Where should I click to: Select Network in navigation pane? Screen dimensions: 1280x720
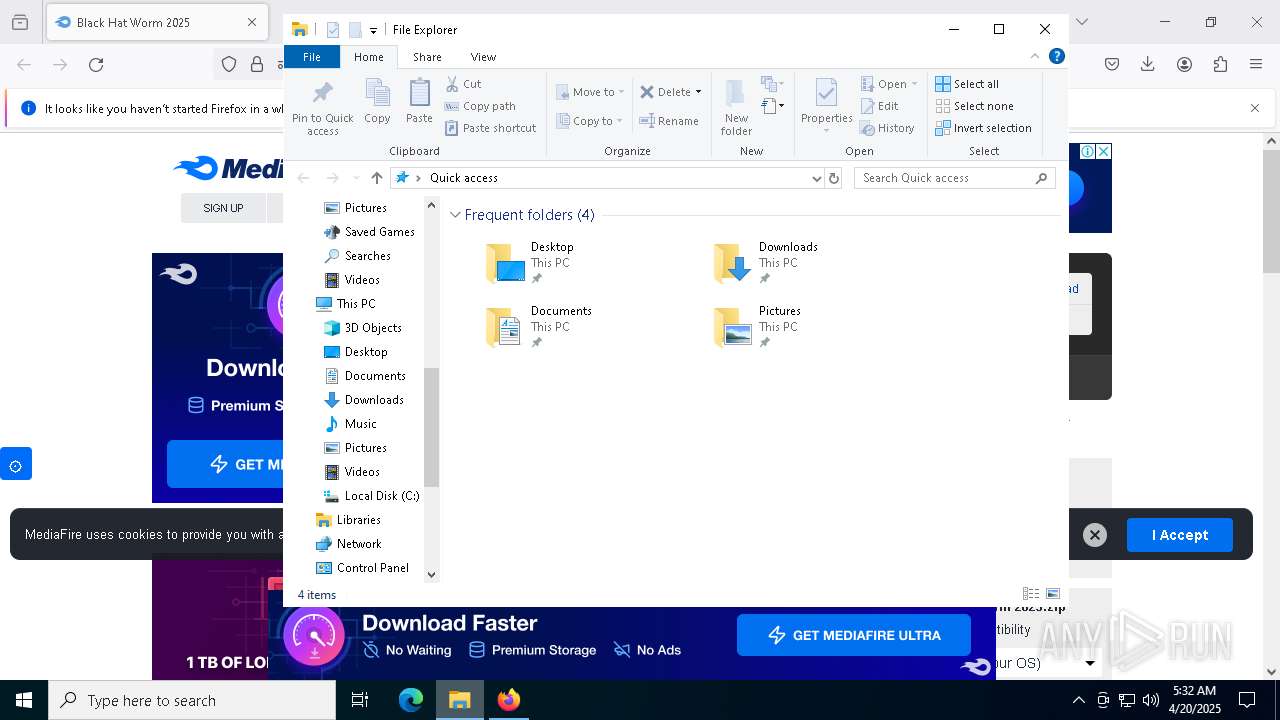(x=348, y=544)
